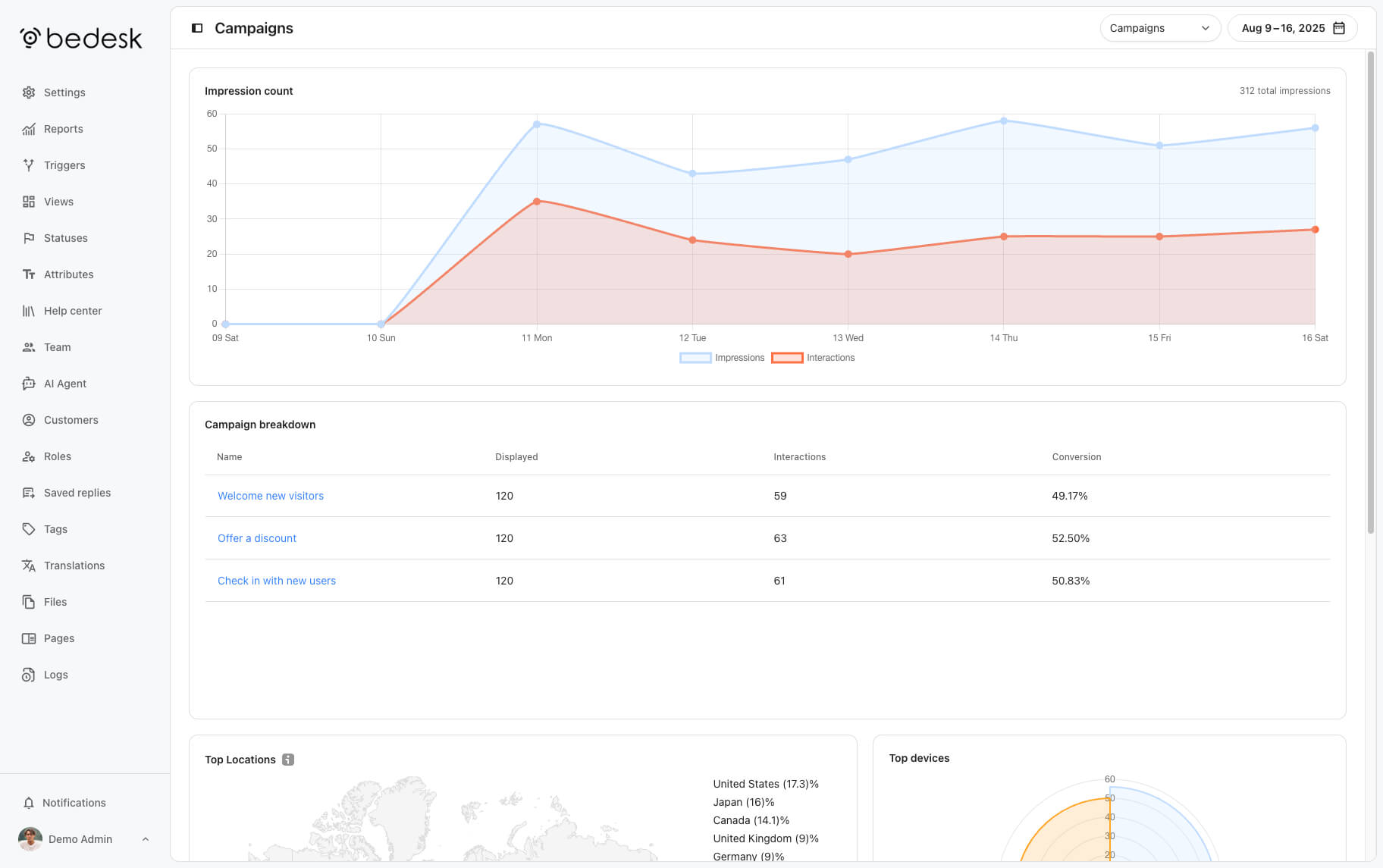Open Saved replies section
The height and width of the screenshot is (868, 1383).
click(77, 493)
